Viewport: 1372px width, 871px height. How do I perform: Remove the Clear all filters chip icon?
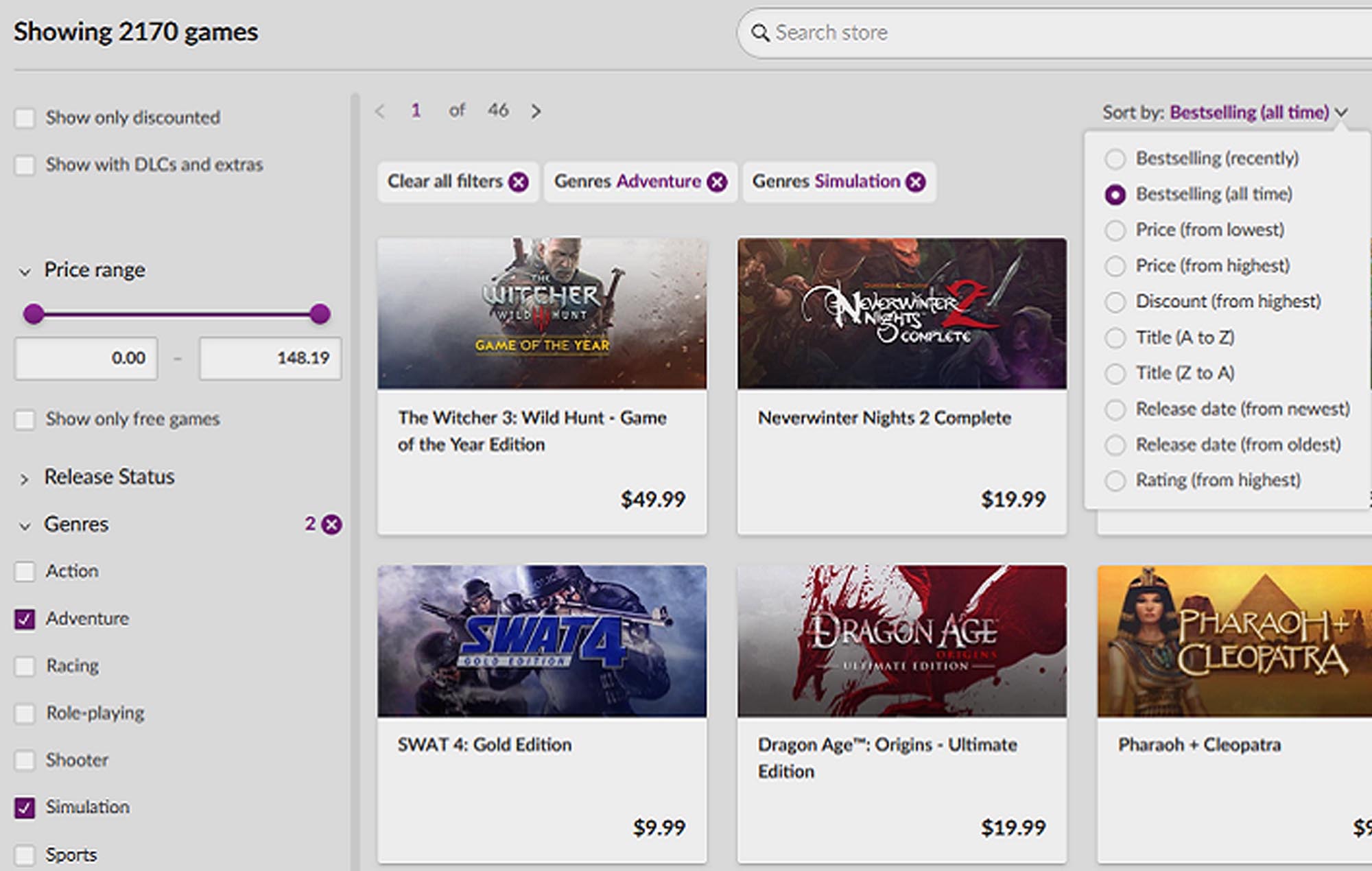pos(519,182)
